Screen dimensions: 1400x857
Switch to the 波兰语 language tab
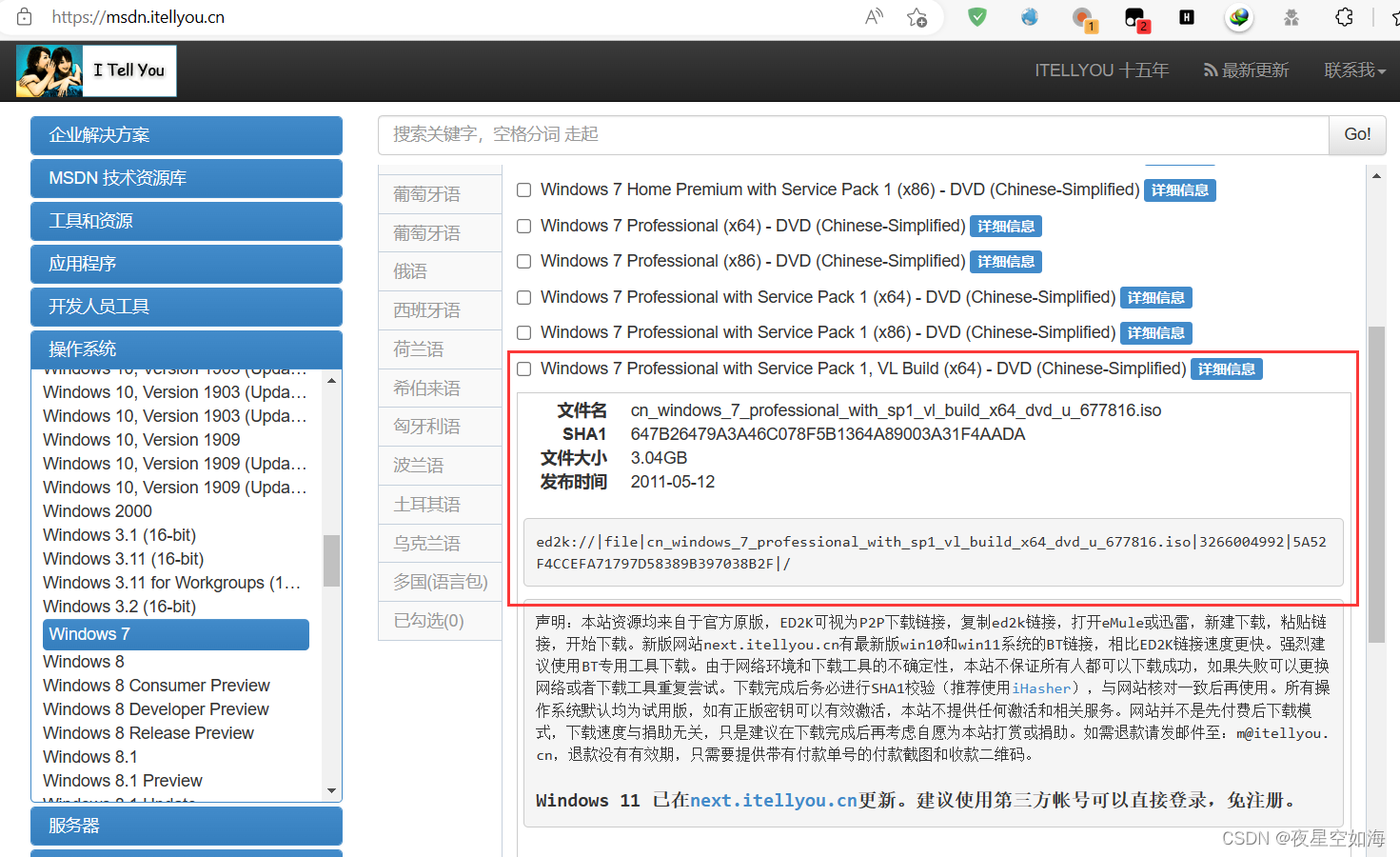click(x=440, y=466)
